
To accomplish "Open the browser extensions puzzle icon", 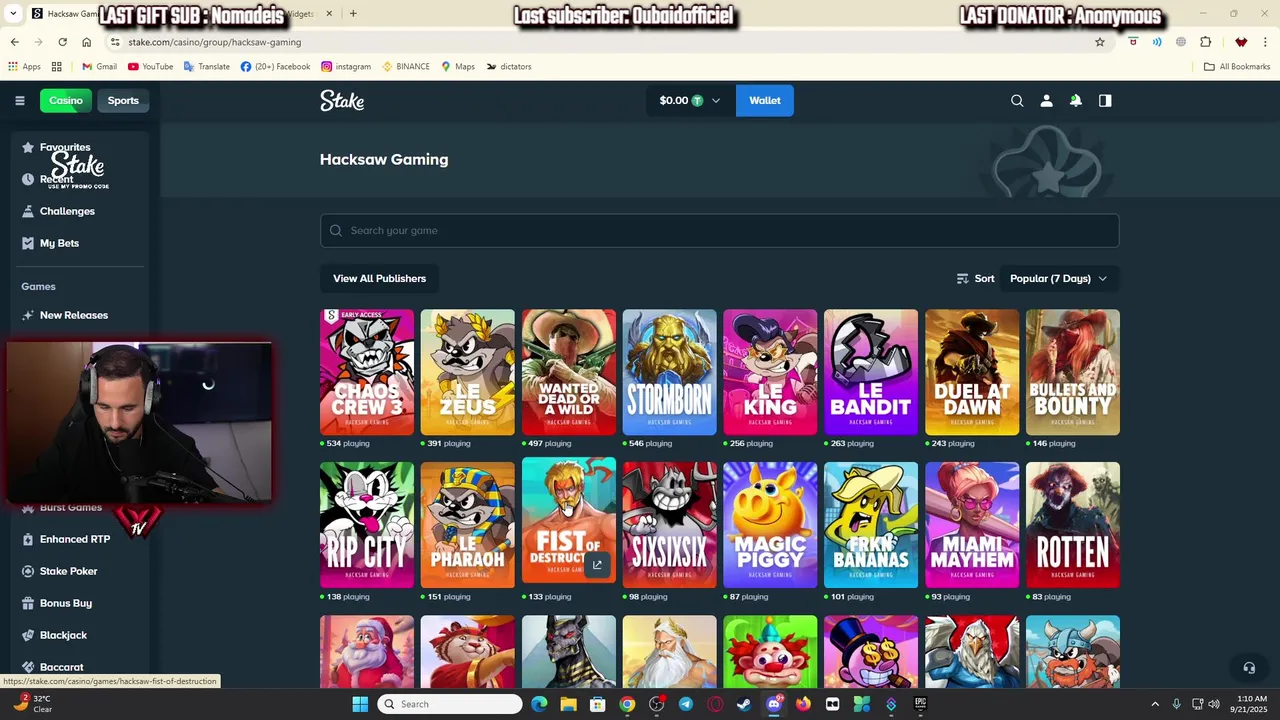I will pos(1205,42).
